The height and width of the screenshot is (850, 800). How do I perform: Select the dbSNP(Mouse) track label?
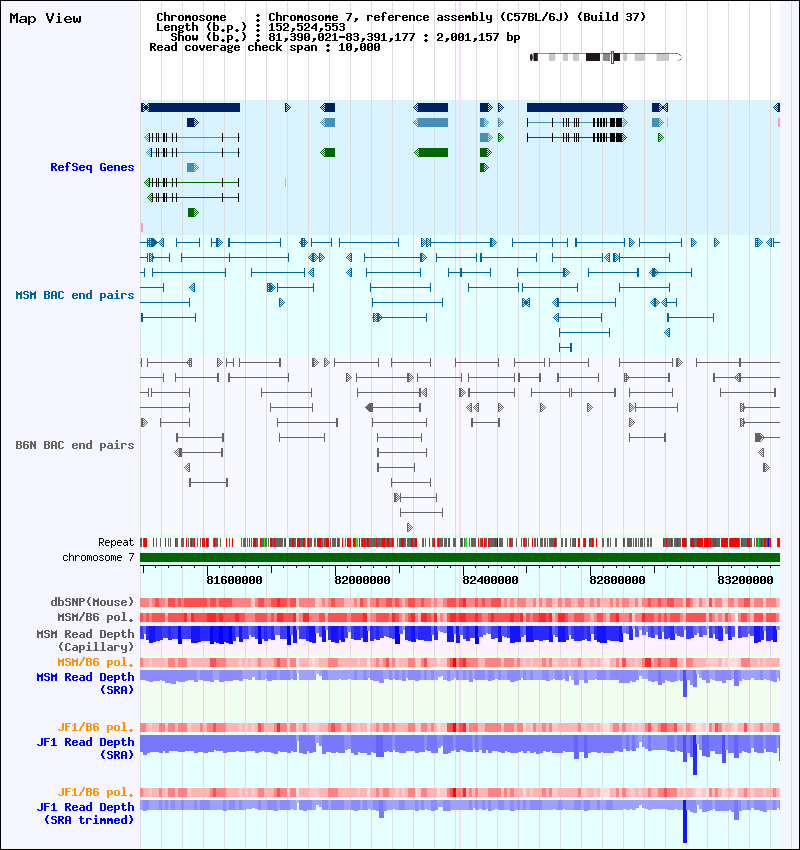point(92,602)
